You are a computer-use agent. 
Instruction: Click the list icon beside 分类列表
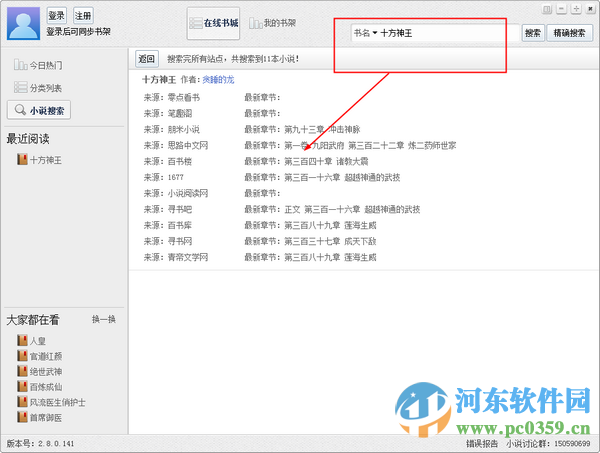[20, 87]
